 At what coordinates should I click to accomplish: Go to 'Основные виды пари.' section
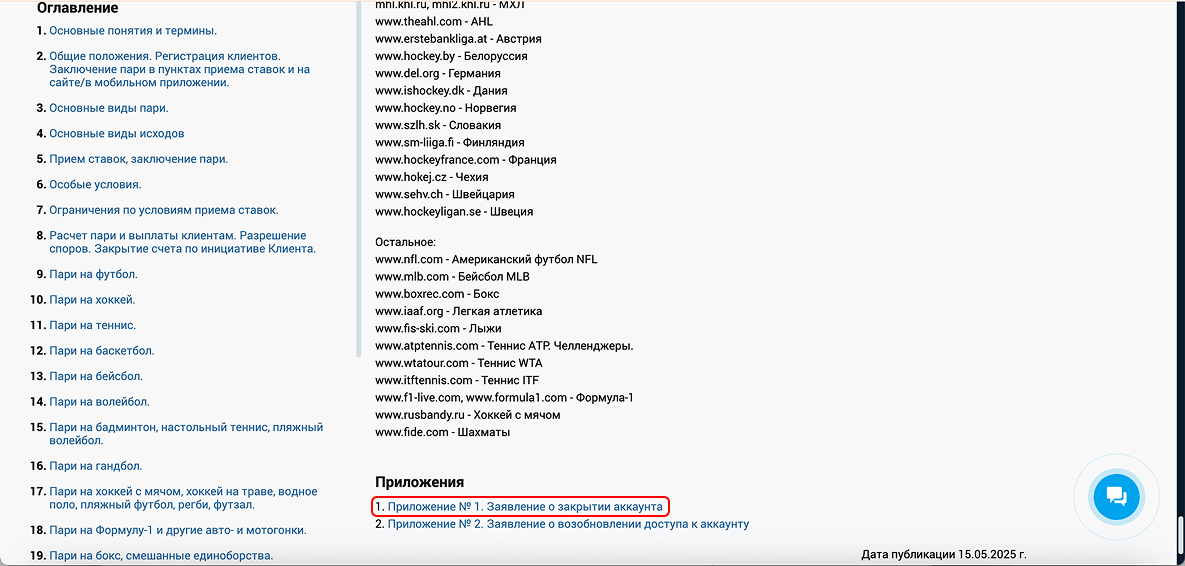[109, 108]
